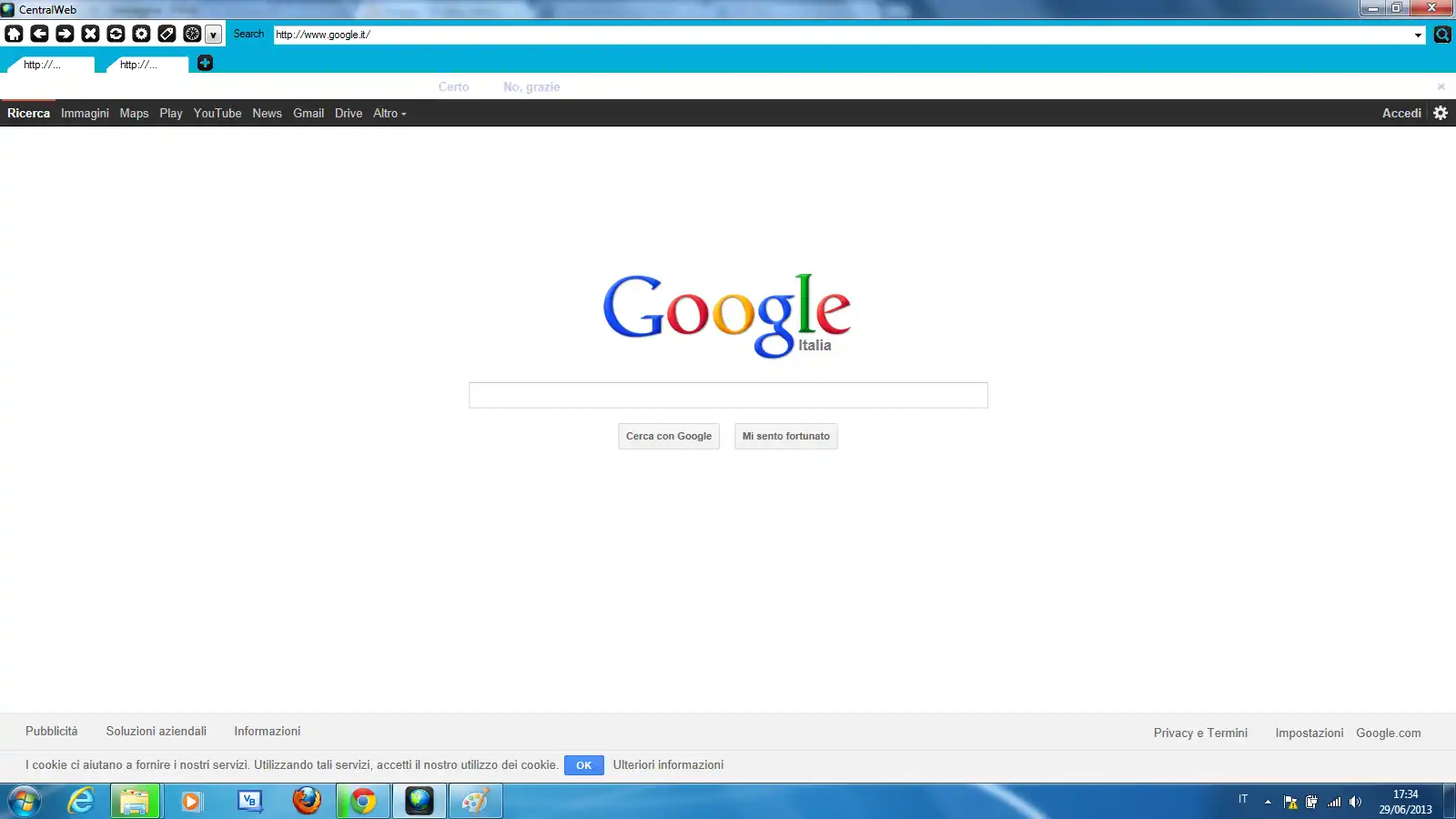
Task: Click the power plug battery tray icon
Action: click(1311, 802)
